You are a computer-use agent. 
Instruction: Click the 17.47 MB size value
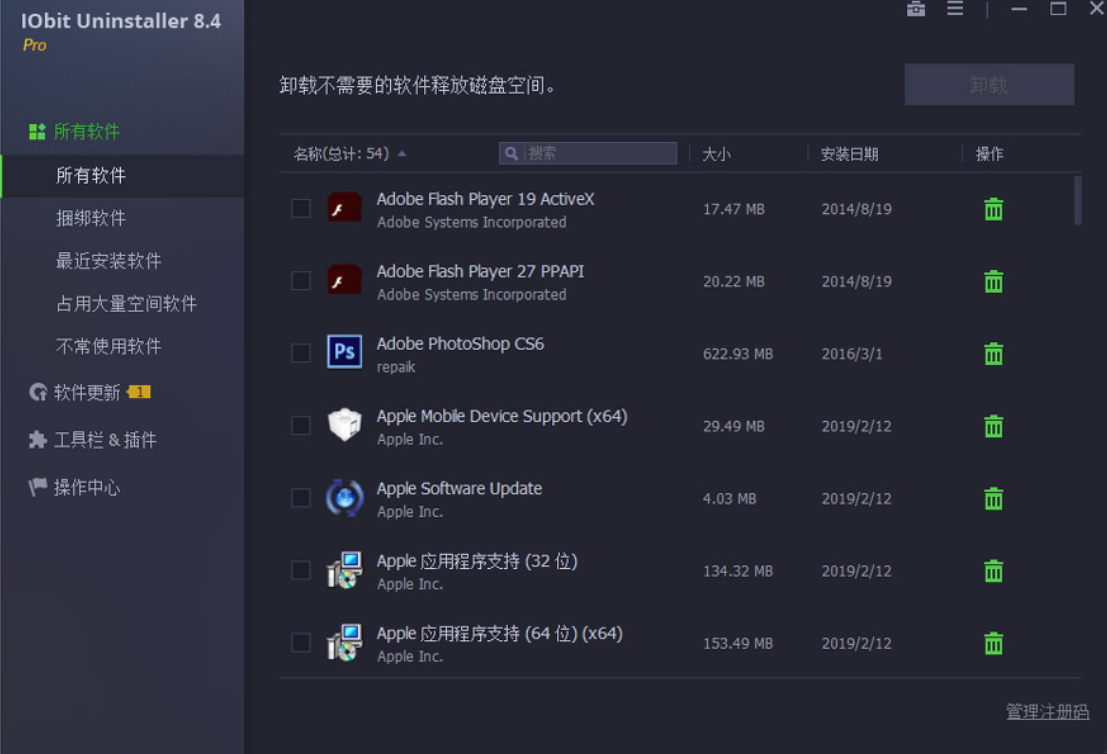(734, 209)
